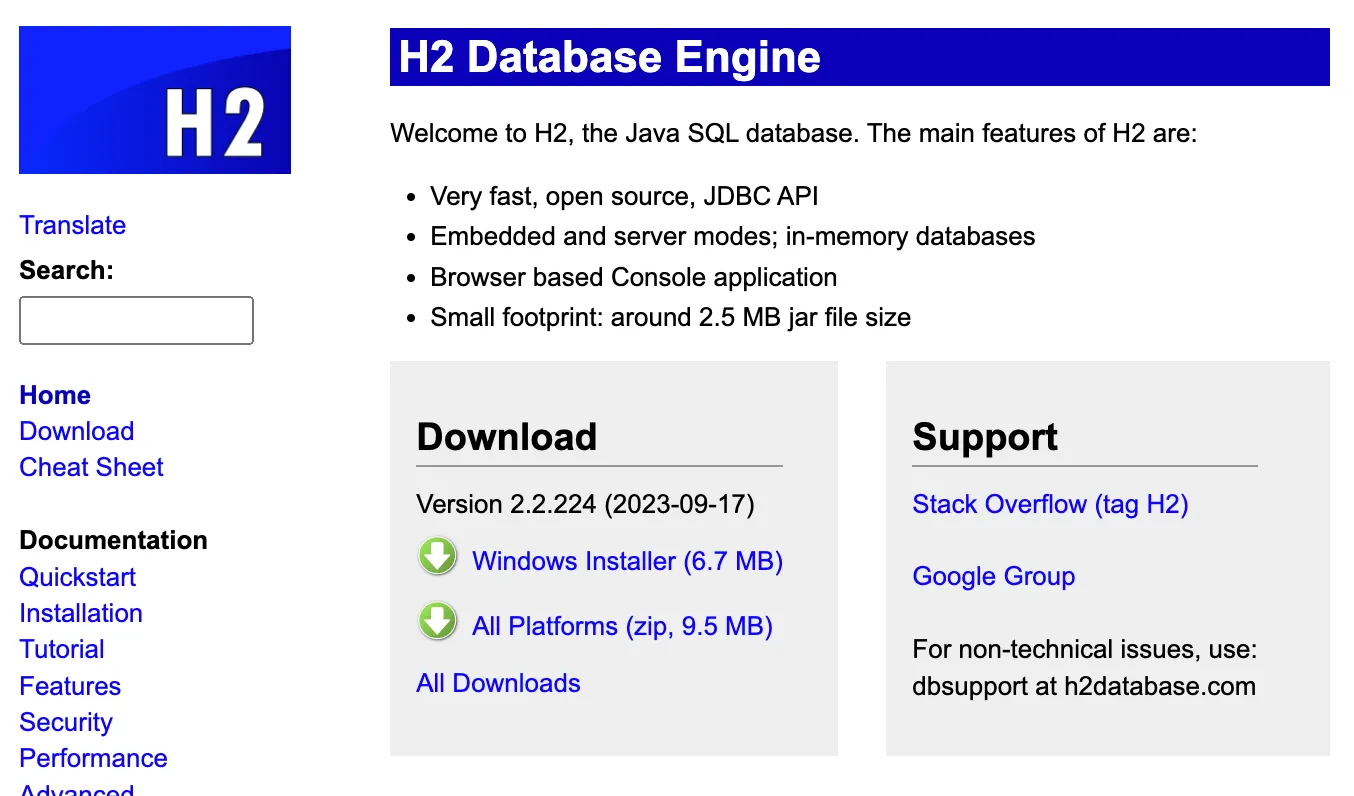Download the All Platforms zip file
This screenshot has height=796, width=1354.
[622, 626]
